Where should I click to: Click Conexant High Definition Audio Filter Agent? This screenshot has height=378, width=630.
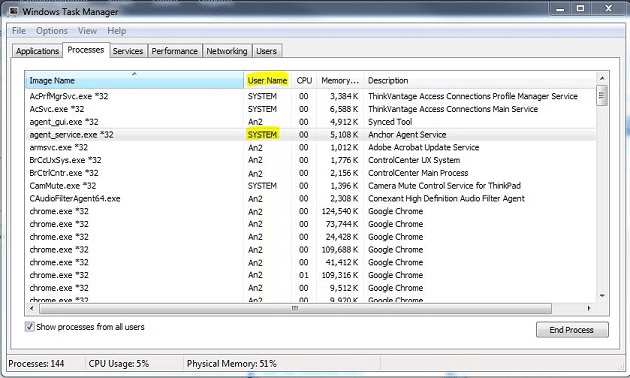pos(446,198)
